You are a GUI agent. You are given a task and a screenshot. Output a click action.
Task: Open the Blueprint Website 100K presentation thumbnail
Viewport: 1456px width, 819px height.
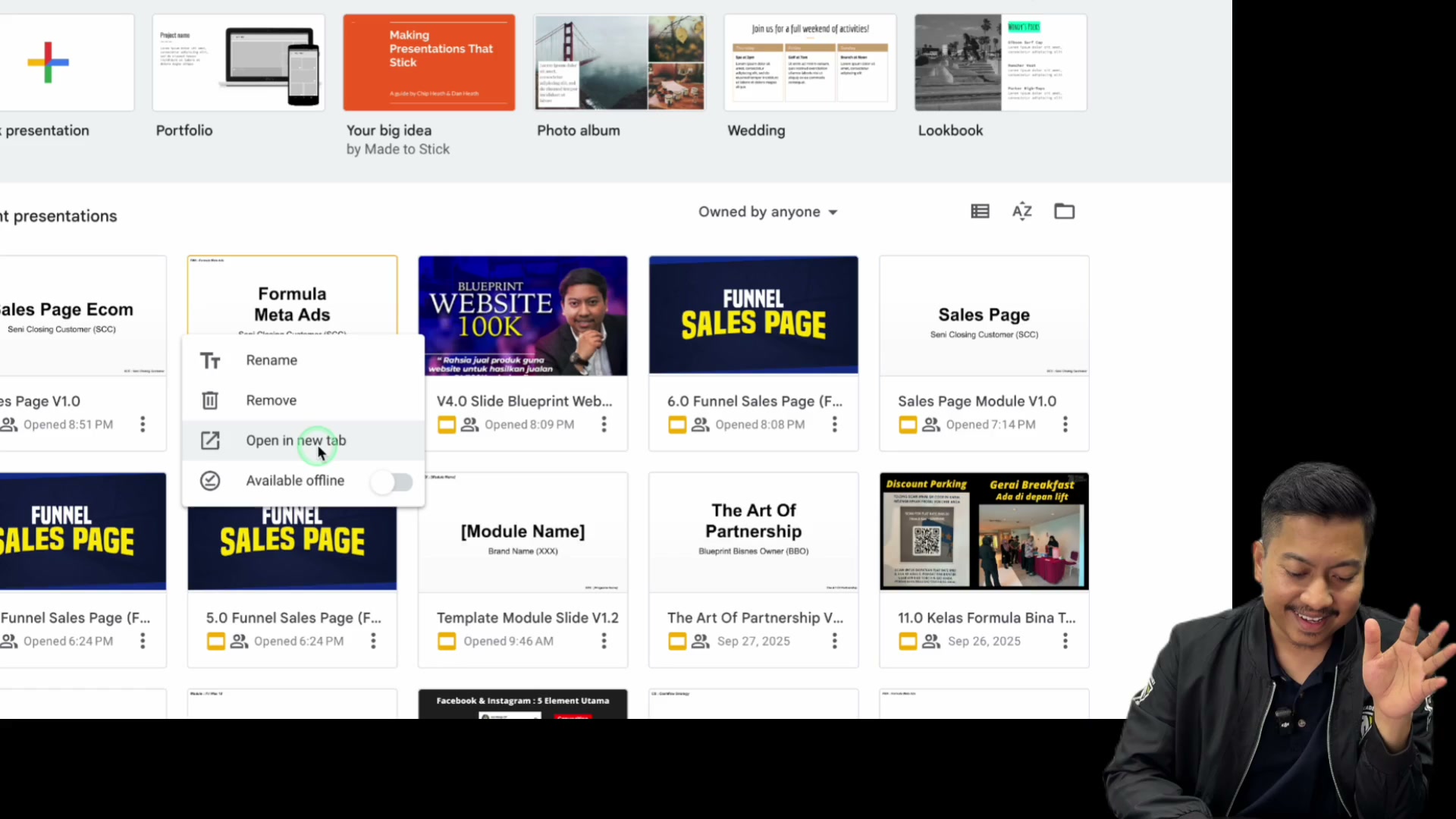click(522, 315)
